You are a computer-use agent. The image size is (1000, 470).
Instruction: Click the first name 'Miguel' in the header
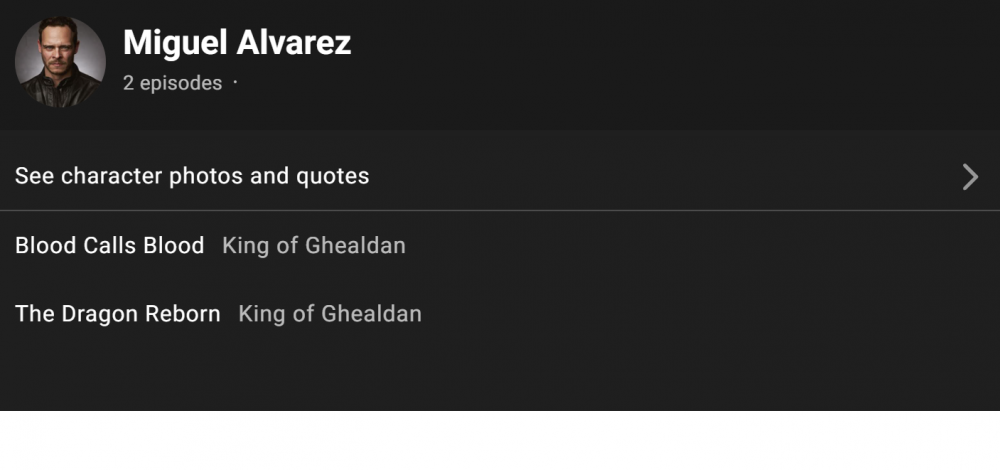(x=174, y=43)
